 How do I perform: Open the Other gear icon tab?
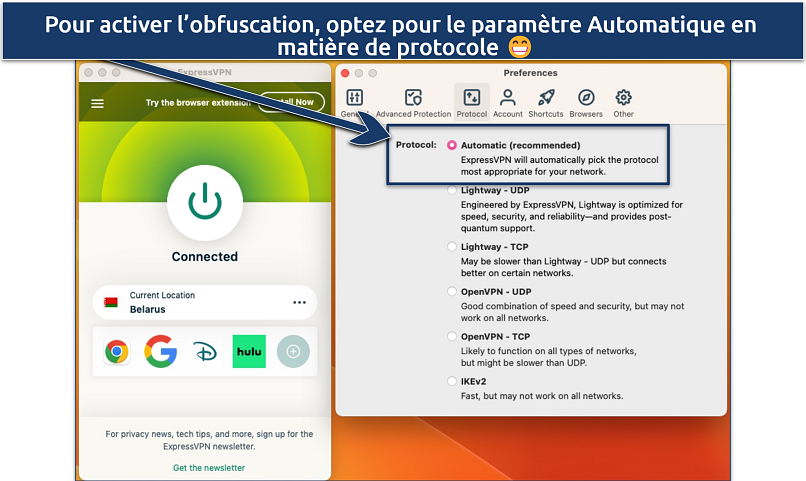click(624, 103)
